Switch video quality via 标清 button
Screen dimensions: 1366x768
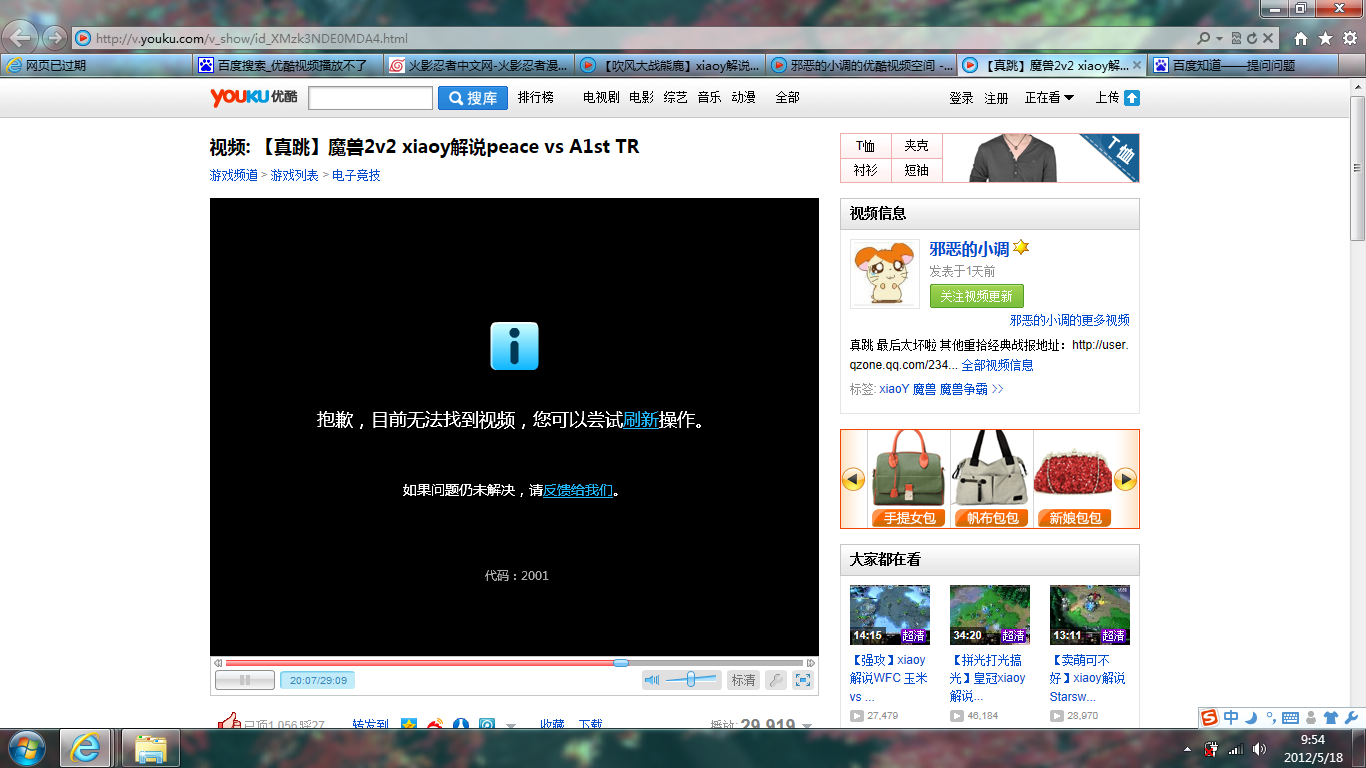743,680
